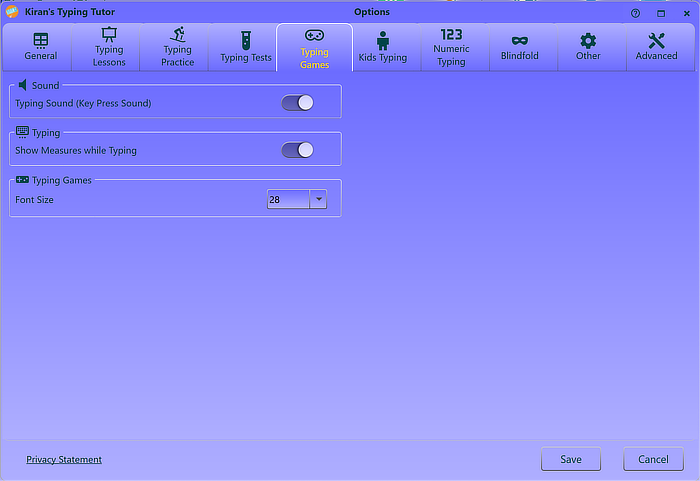
Task: Click the Advanced tools icon
Action: coord(656,41)
